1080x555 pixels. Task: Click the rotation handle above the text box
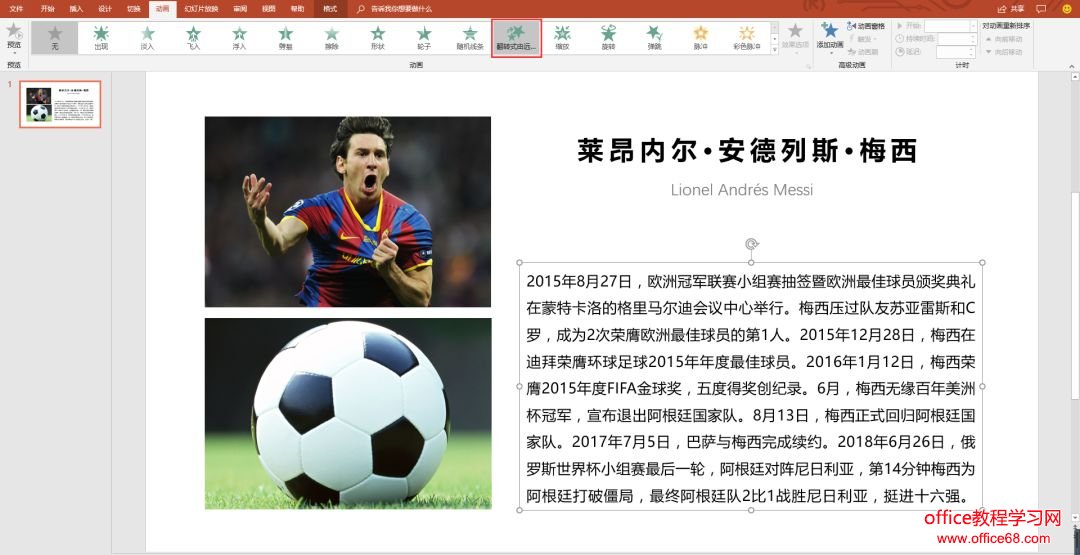(751, 243)
